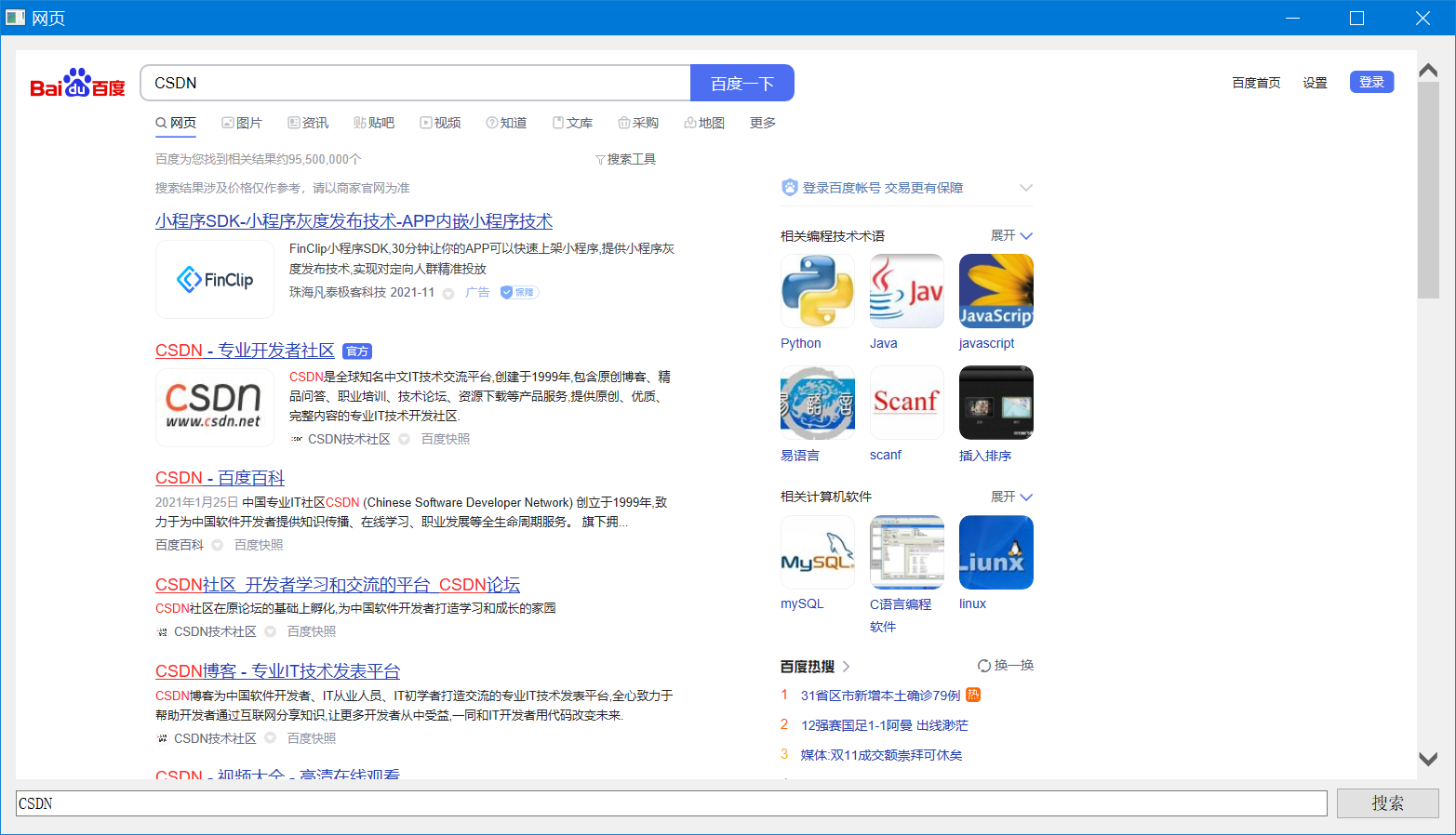Open the MySQL logo thumbnail
Image resolution: width=1456 pixels, height=835 pixels.
click(x=817, y=552)
